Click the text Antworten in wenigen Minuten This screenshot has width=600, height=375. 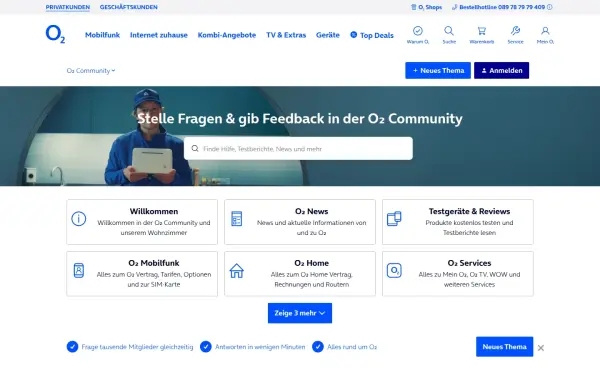(x=260, y=347)
